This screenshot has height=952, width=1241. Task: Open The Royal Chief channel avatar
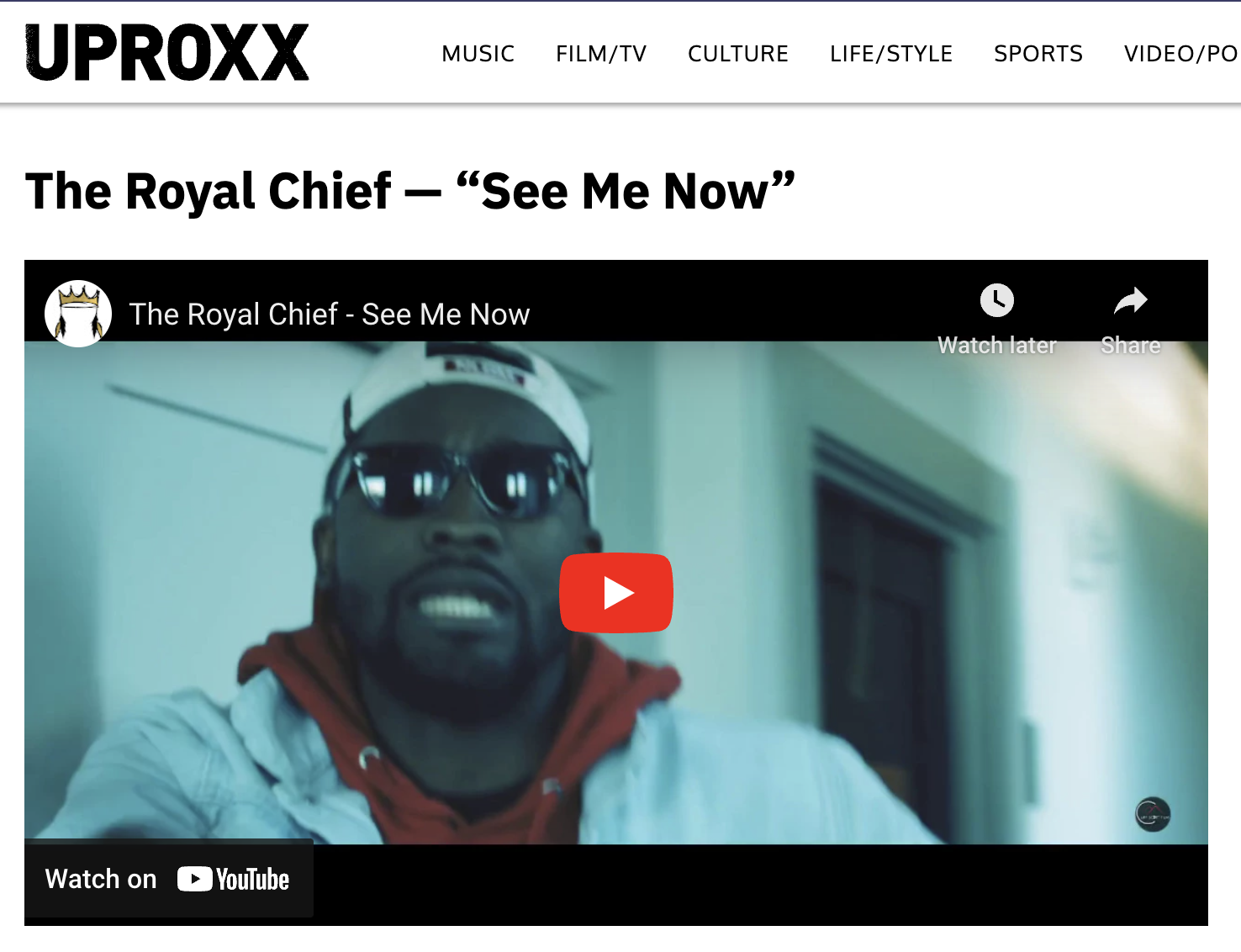coord(78,314)
